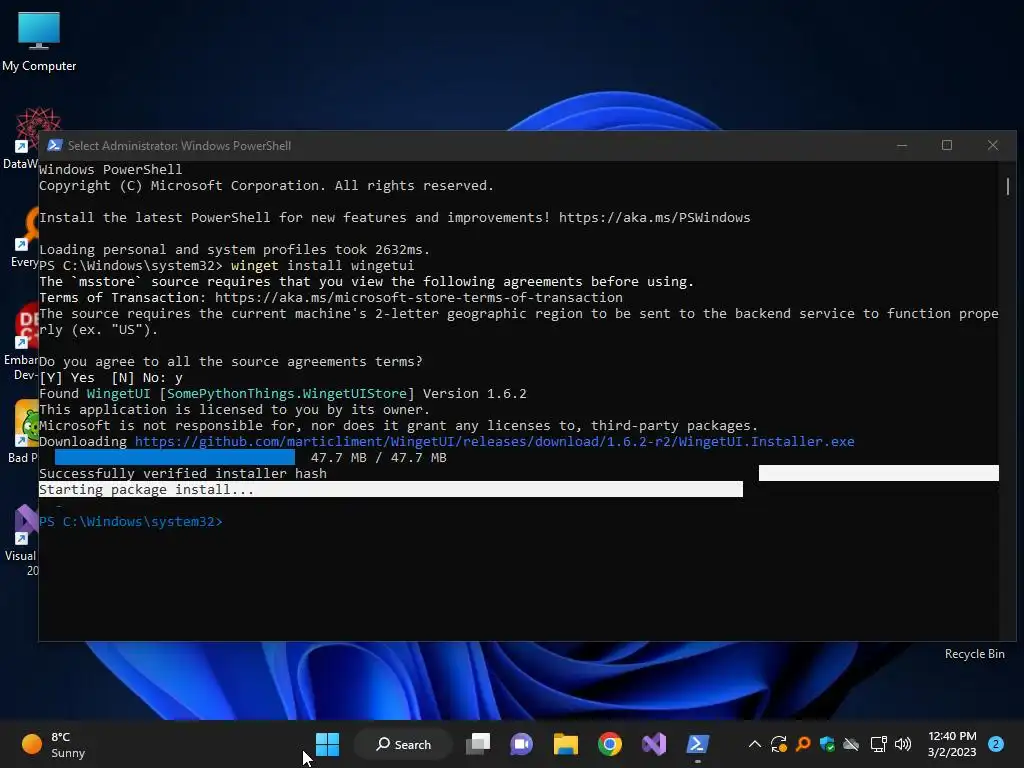Select the PowerShell taskbar icon
The height and width of the screenshot is (768, 1024).
tap(697, 744)
